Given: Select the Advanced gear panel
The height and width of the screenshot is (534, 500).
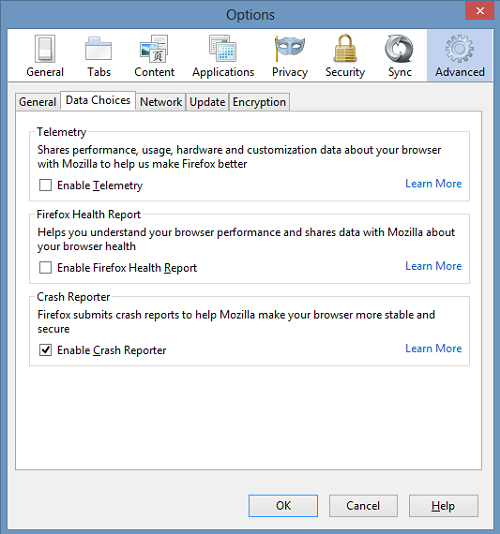Looking at the screenshot, I should pos(460,55).
